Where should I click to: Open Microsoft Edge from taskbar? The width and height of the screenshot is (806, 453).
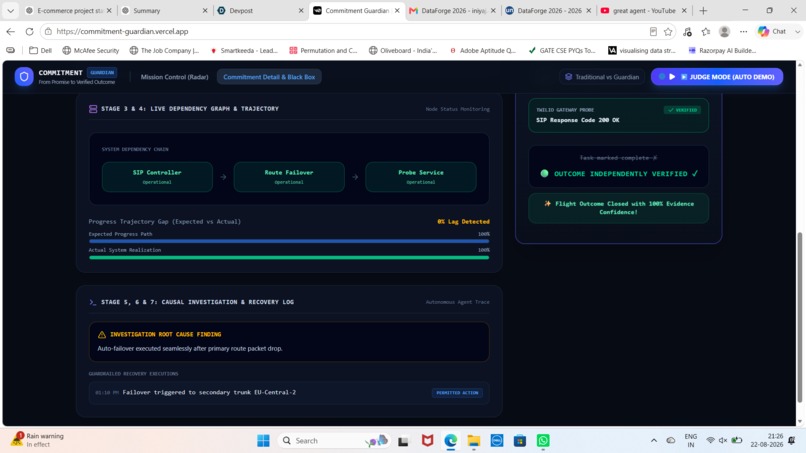click(x=450, y=441)
